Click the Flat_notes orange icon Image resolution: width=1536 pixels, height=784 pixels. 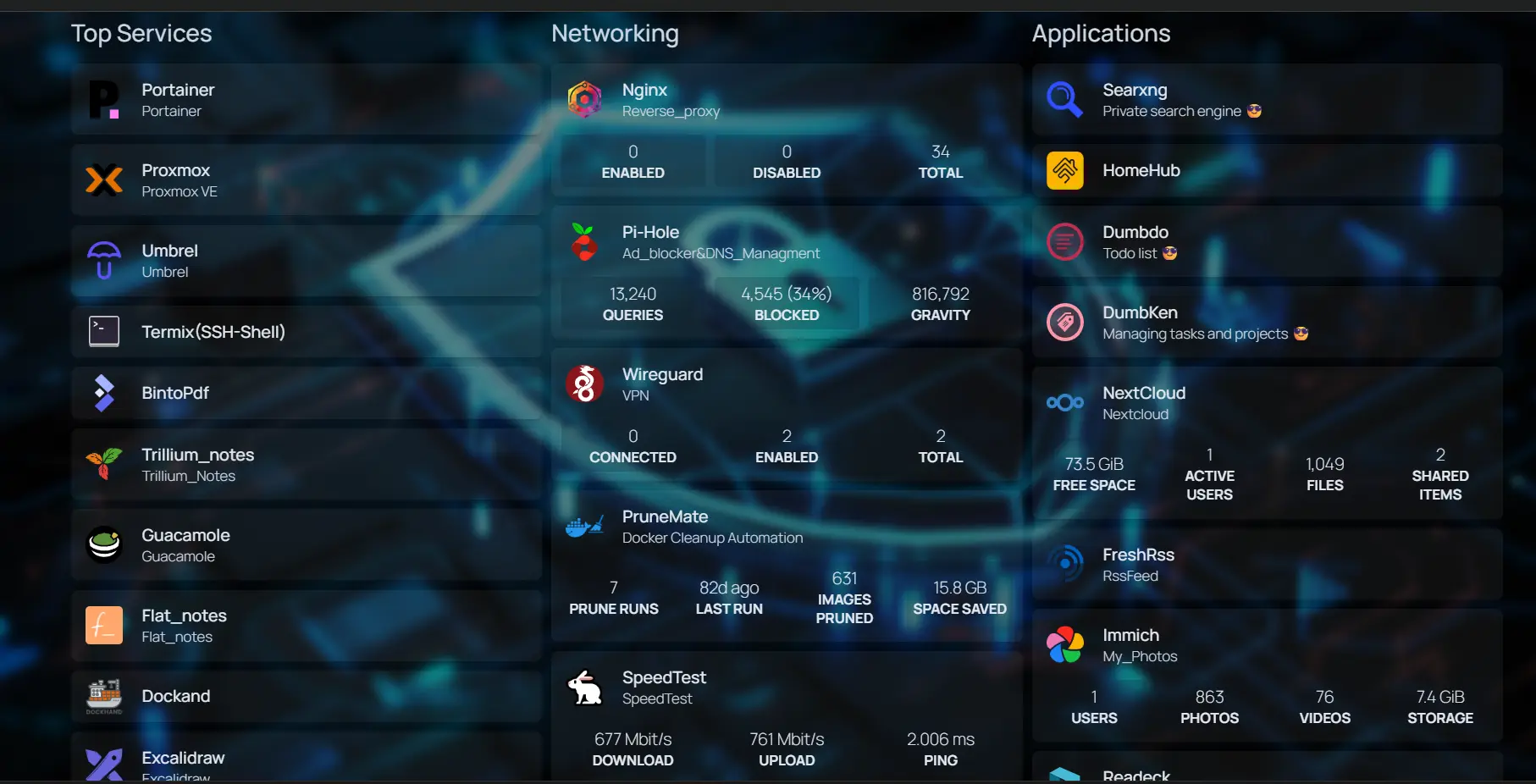[104, 626]
